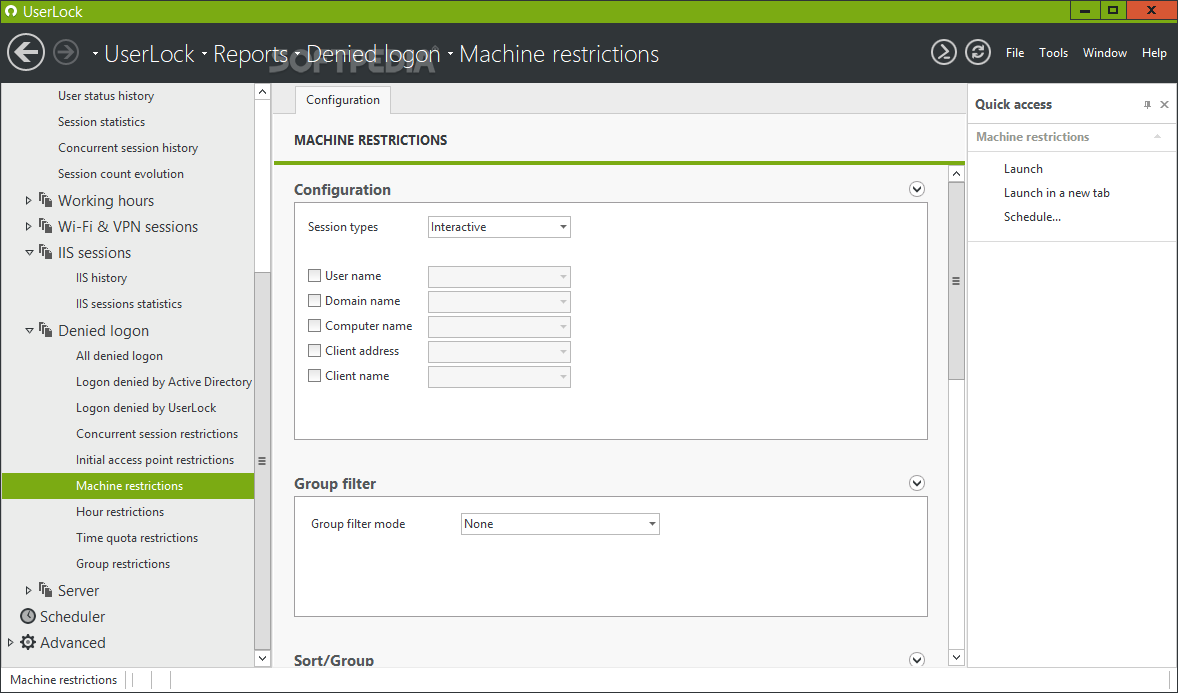Open the Computer name combo box
The height and width of the screenshot is (693, 1178).
(499, 327)
